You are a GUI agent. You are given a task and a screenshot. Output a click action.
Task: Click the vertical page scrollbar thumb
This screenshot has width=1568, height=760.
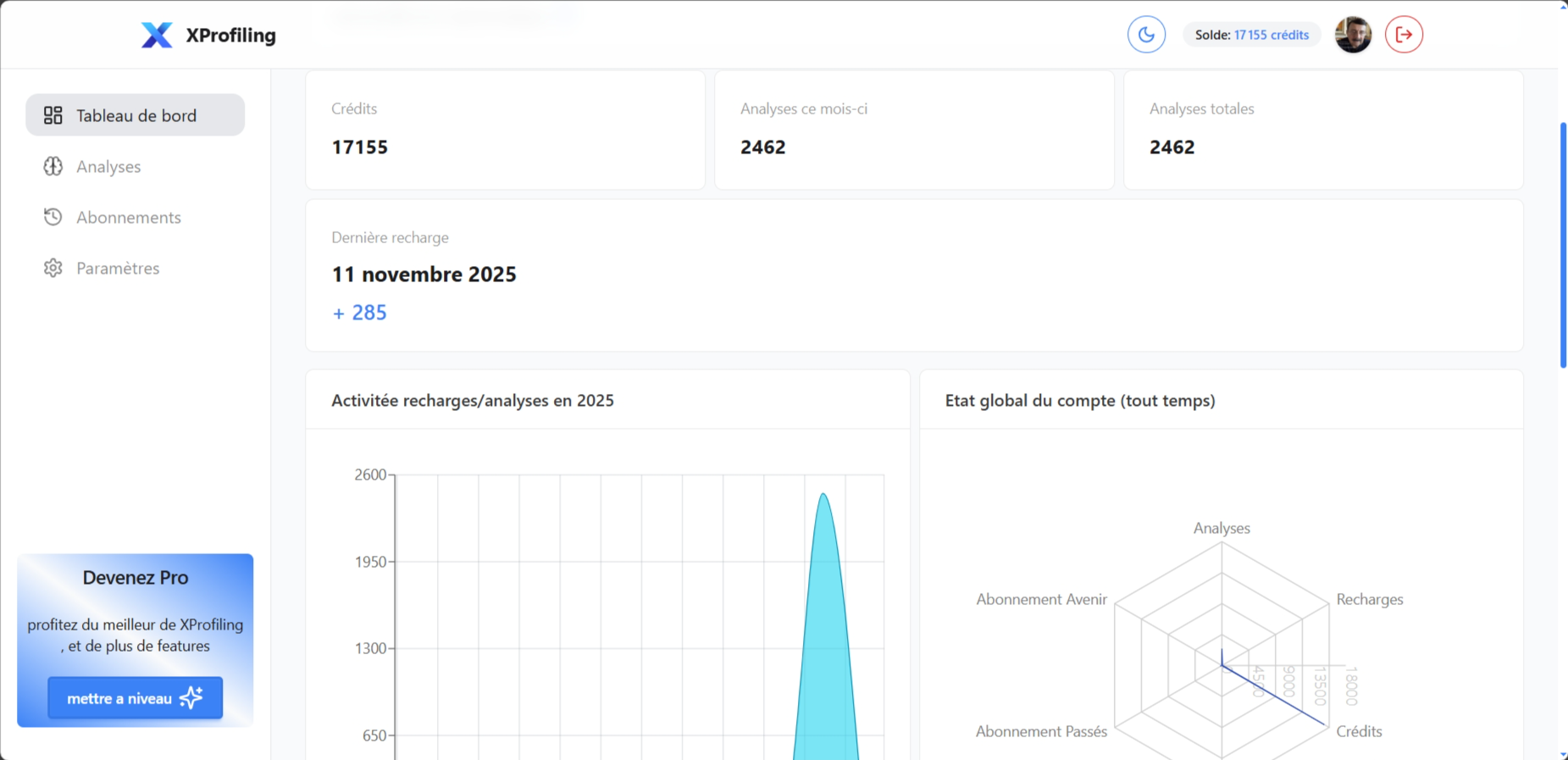tap(1563, 245)
